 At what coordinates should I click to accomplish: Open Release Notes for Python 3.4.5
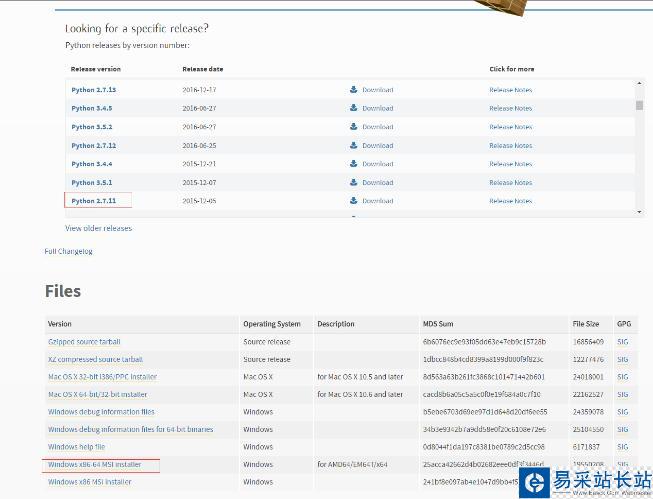(511, 108)
